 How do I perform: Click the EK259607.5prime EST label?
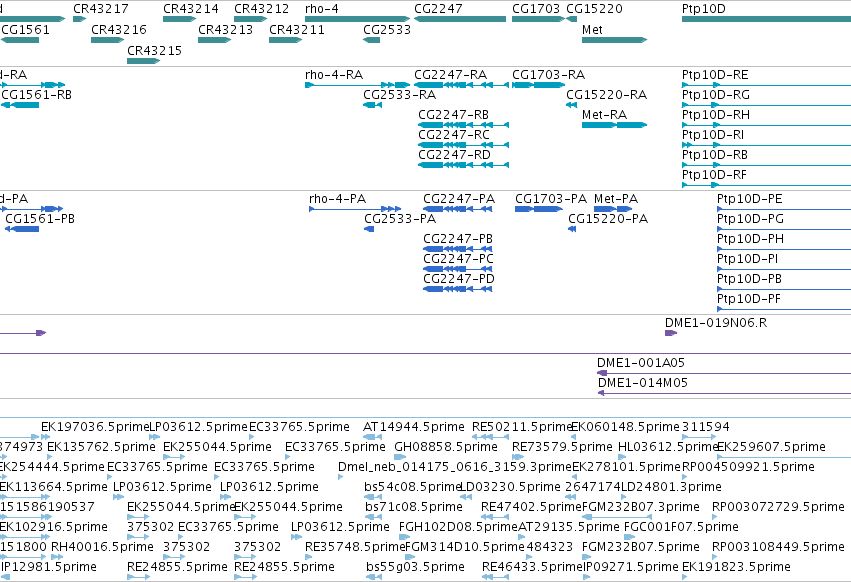771,447
